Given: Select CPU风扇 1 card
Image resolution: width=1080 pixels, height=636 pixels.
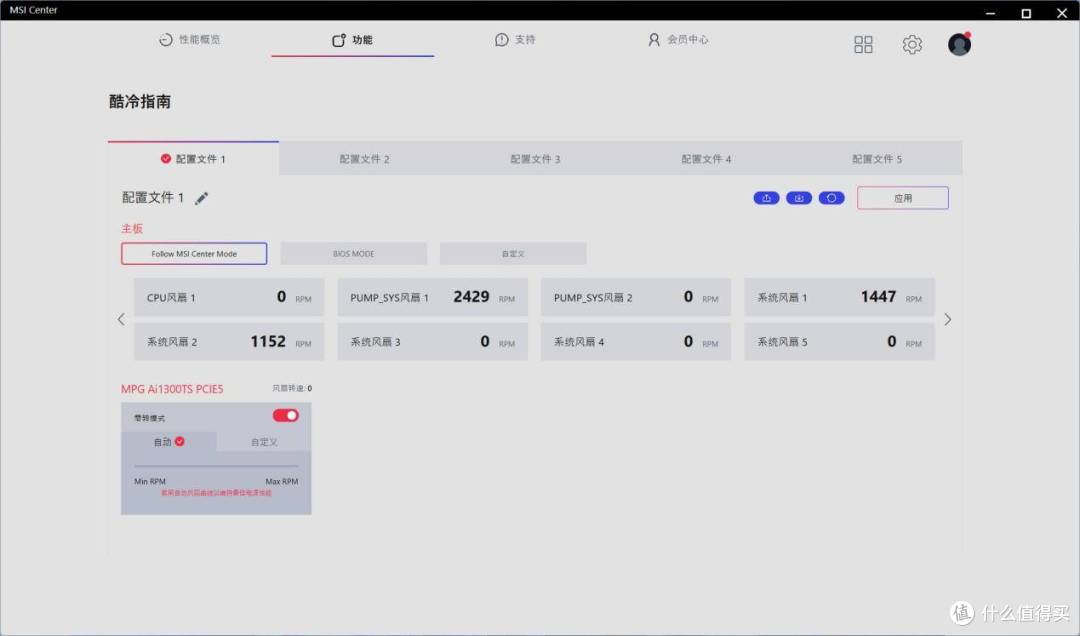Looking at the screenshot, I should (229, 298).
